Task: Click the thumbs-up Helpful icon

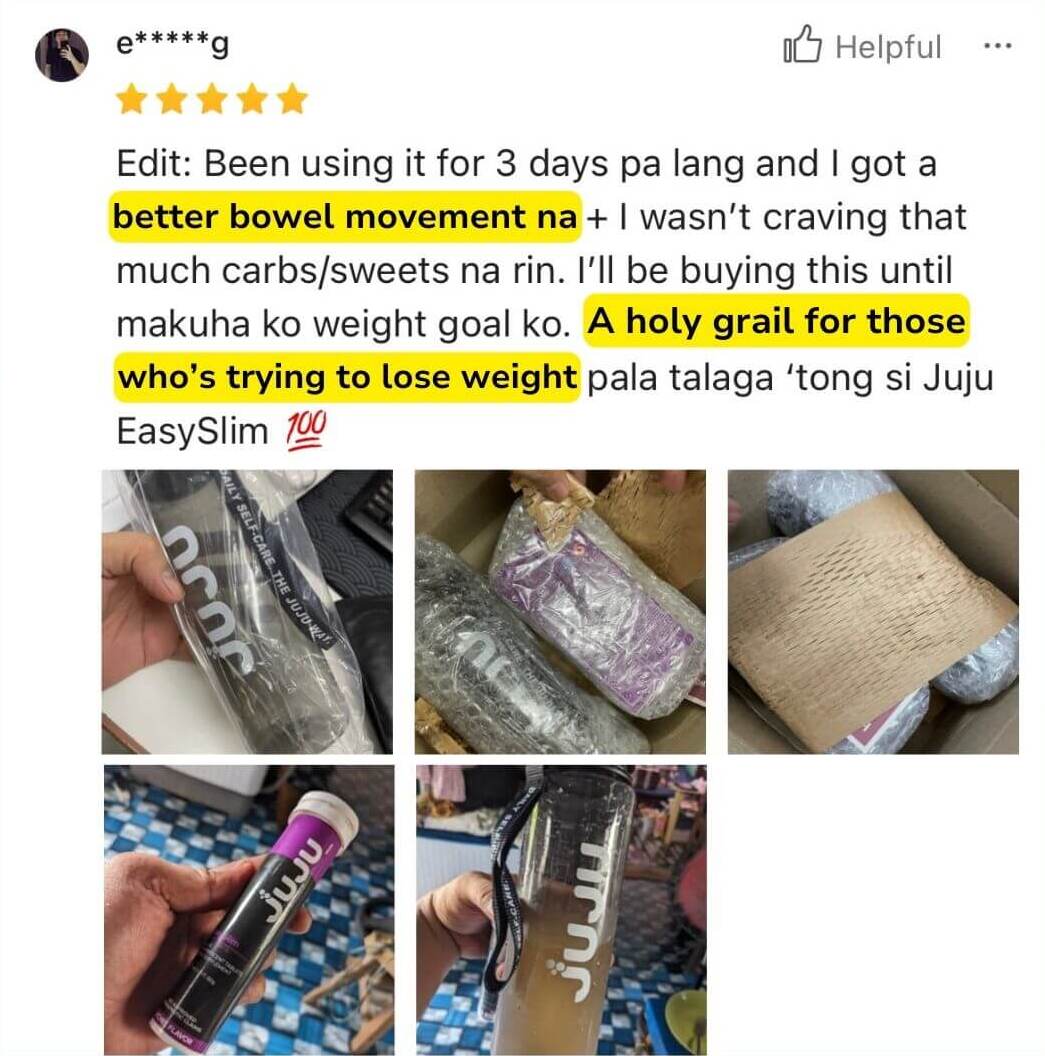Action: tap(803, 44)
